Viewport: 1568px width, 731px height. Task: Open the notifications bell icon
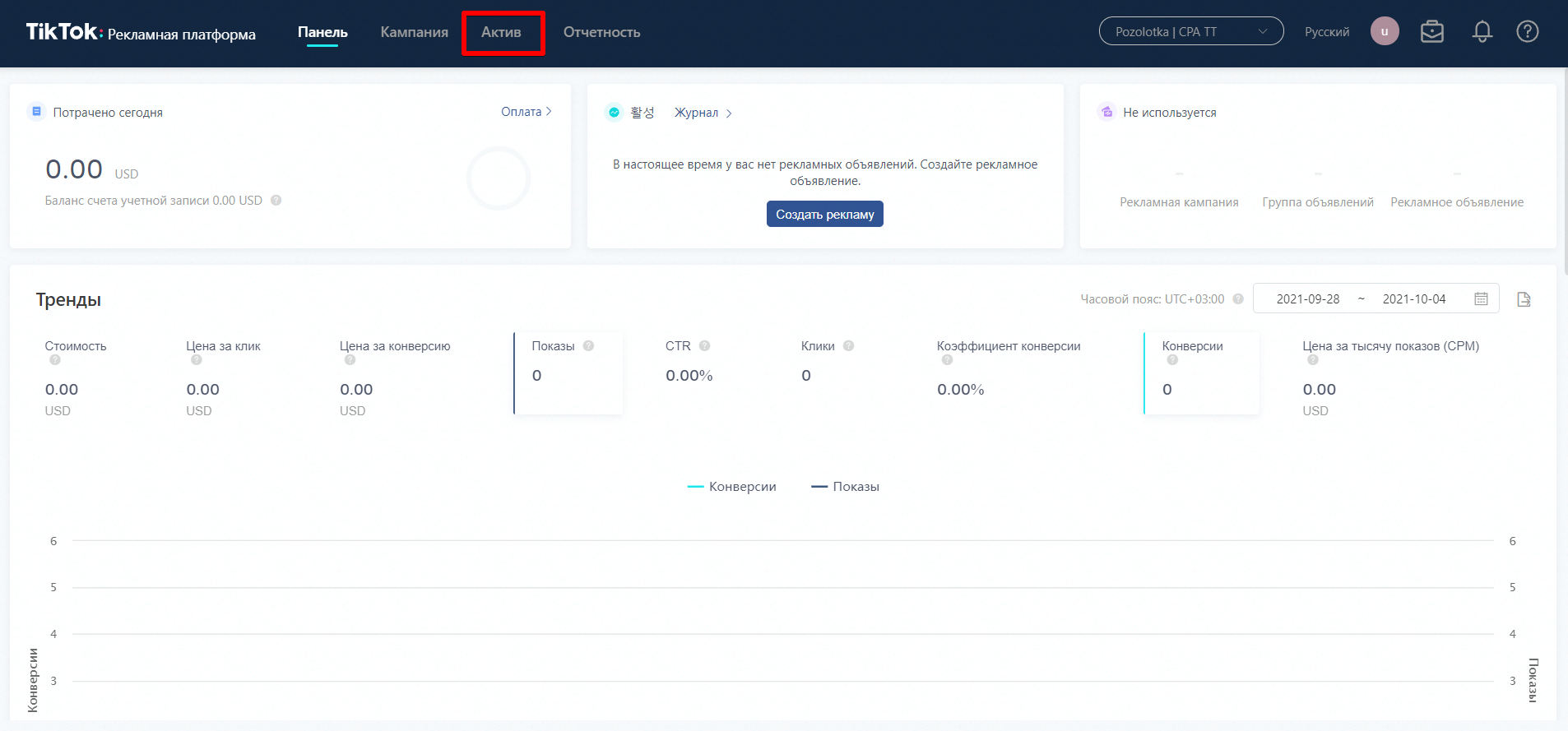1482,32
